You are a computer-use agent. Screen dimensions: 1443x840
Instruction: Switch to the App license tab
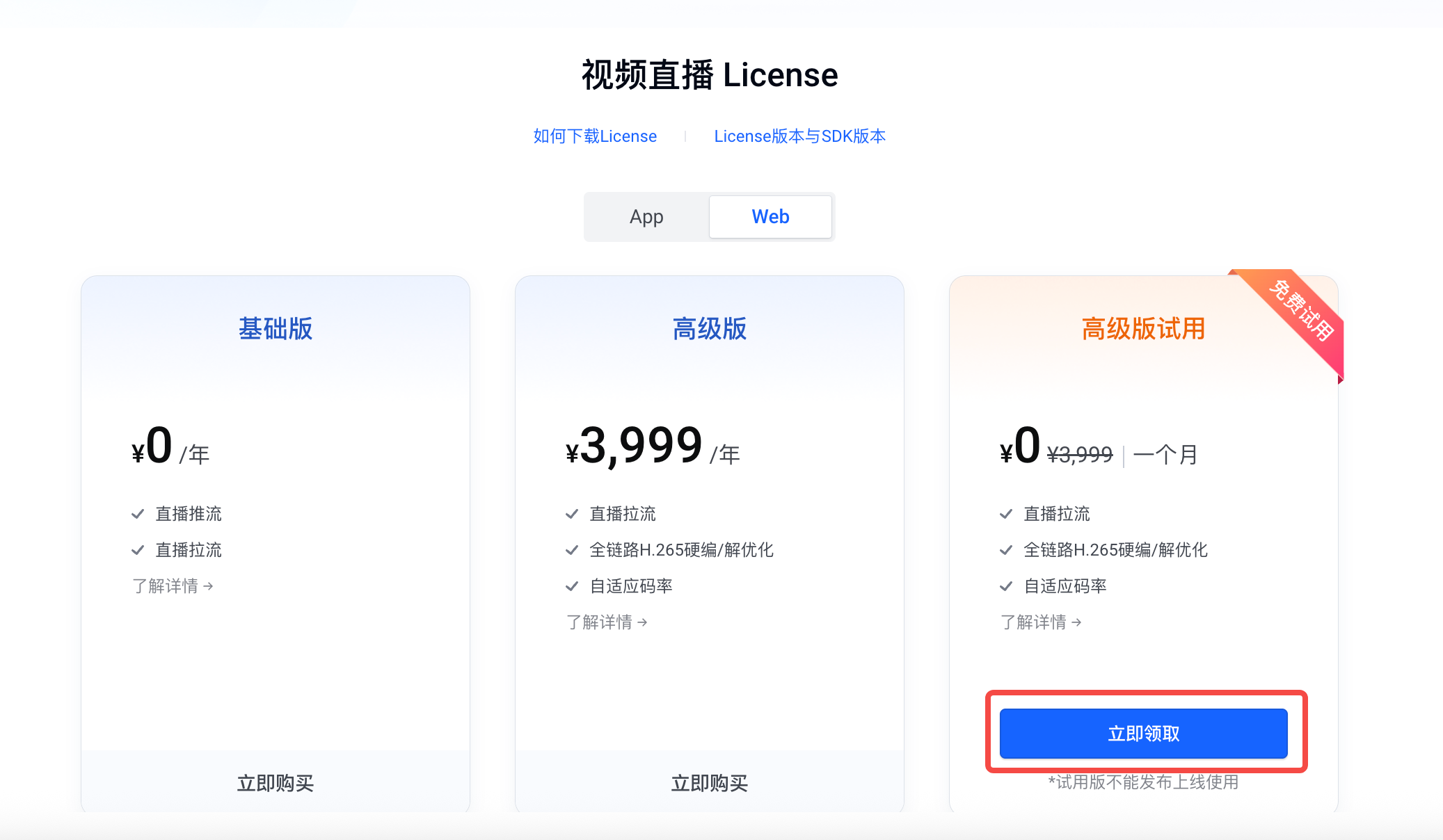click(646, 217)
